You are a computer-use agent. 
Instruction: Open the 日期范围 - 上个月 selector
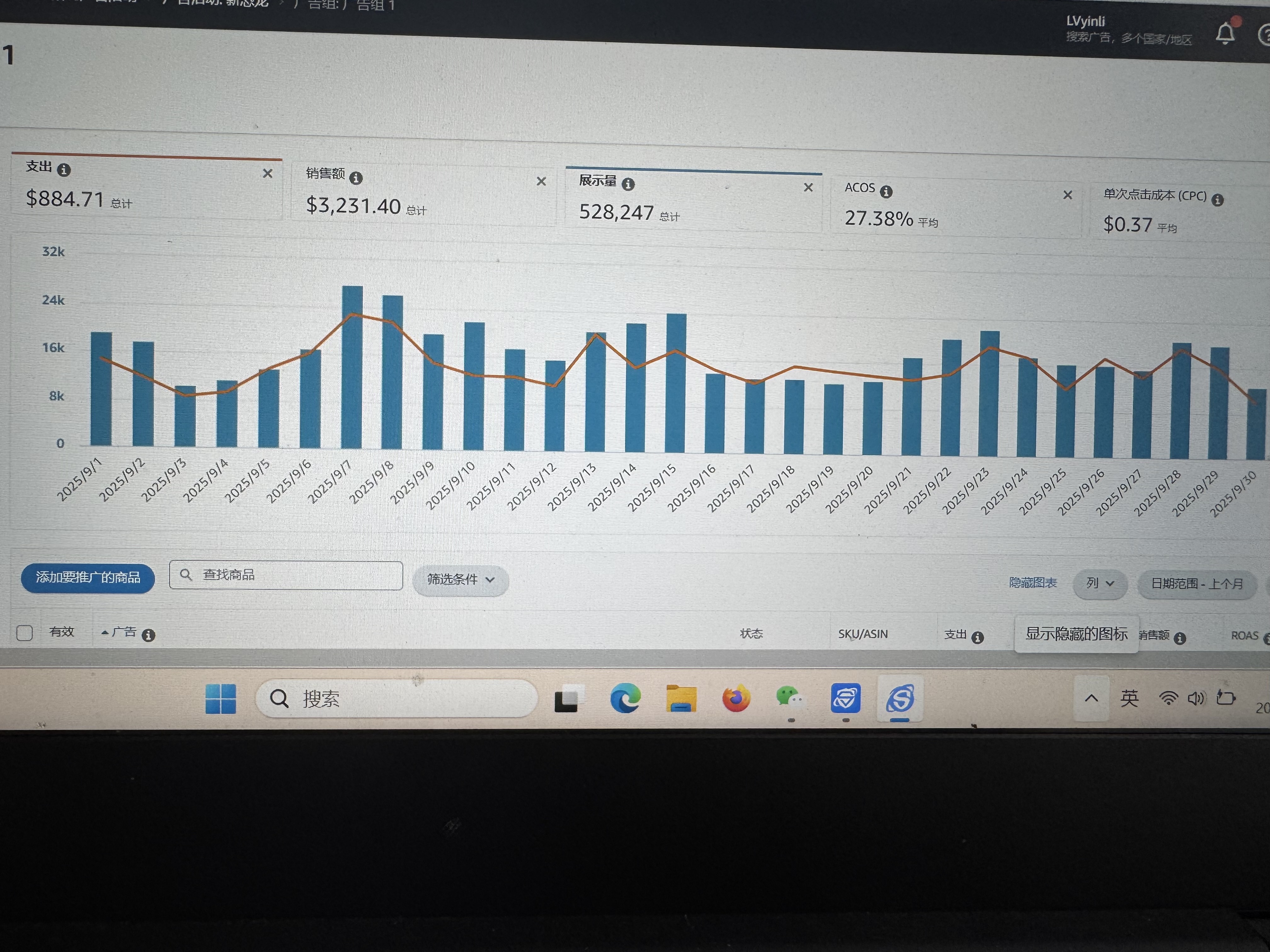click(x=1197, y=584)
